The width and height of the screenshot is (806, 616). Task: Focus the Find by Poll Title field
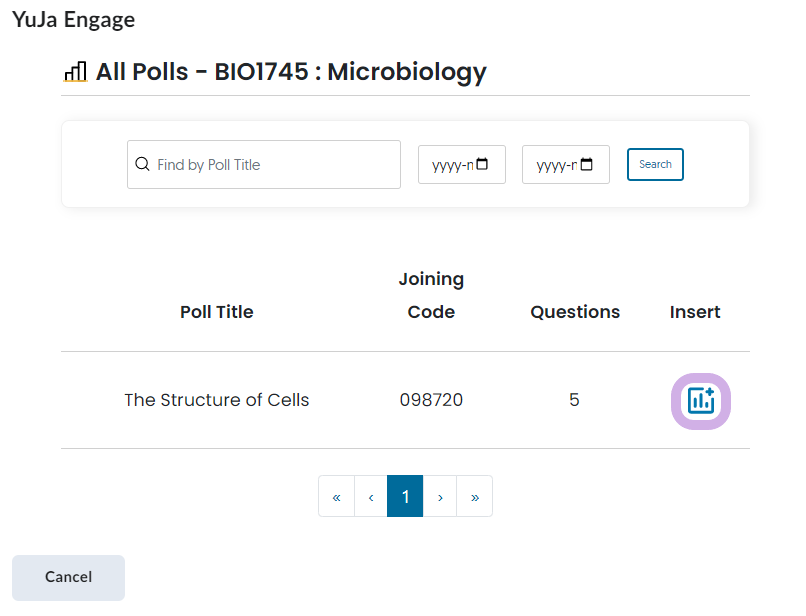(264, 165)
